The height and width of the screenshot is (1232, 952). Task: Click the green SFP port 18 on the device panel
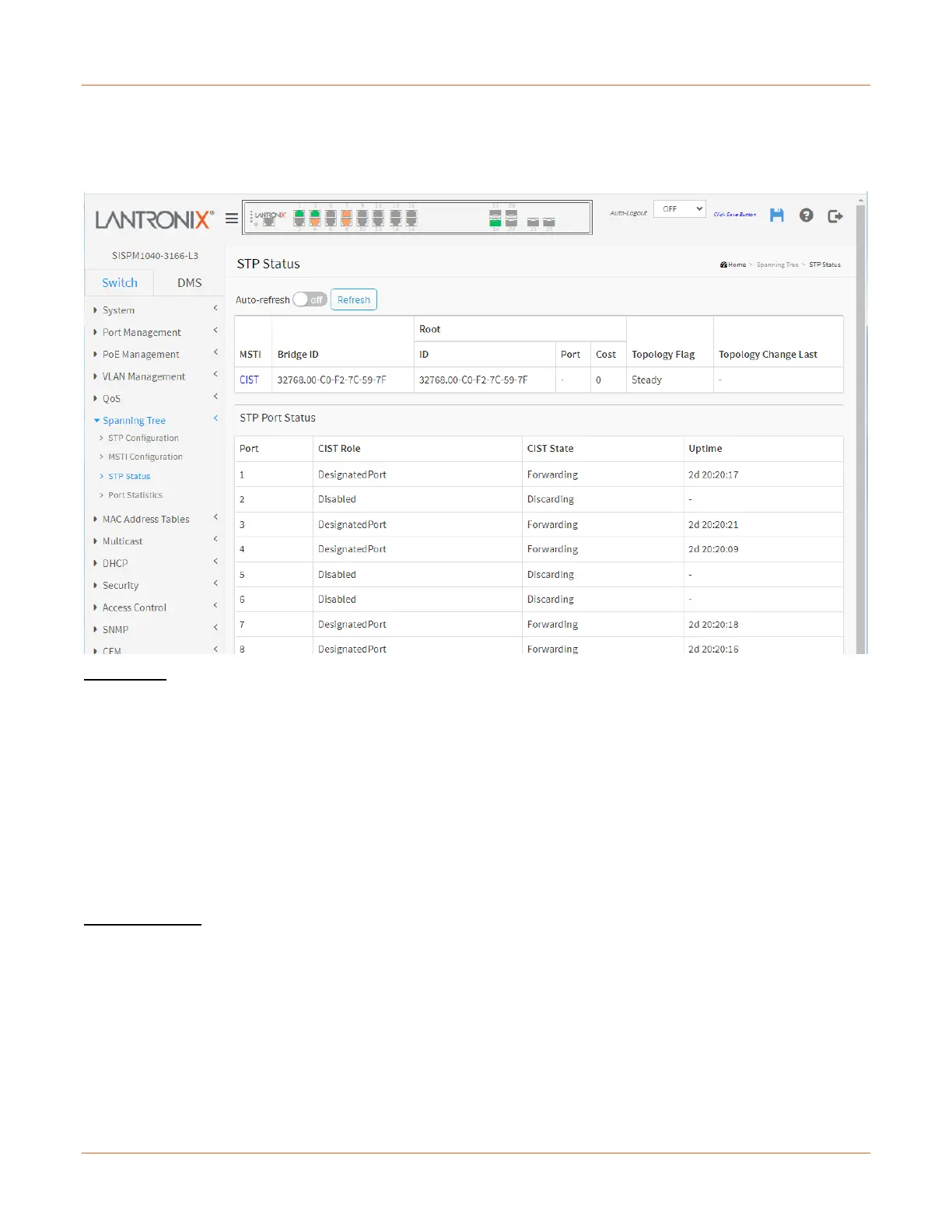[x=495, y=222]
